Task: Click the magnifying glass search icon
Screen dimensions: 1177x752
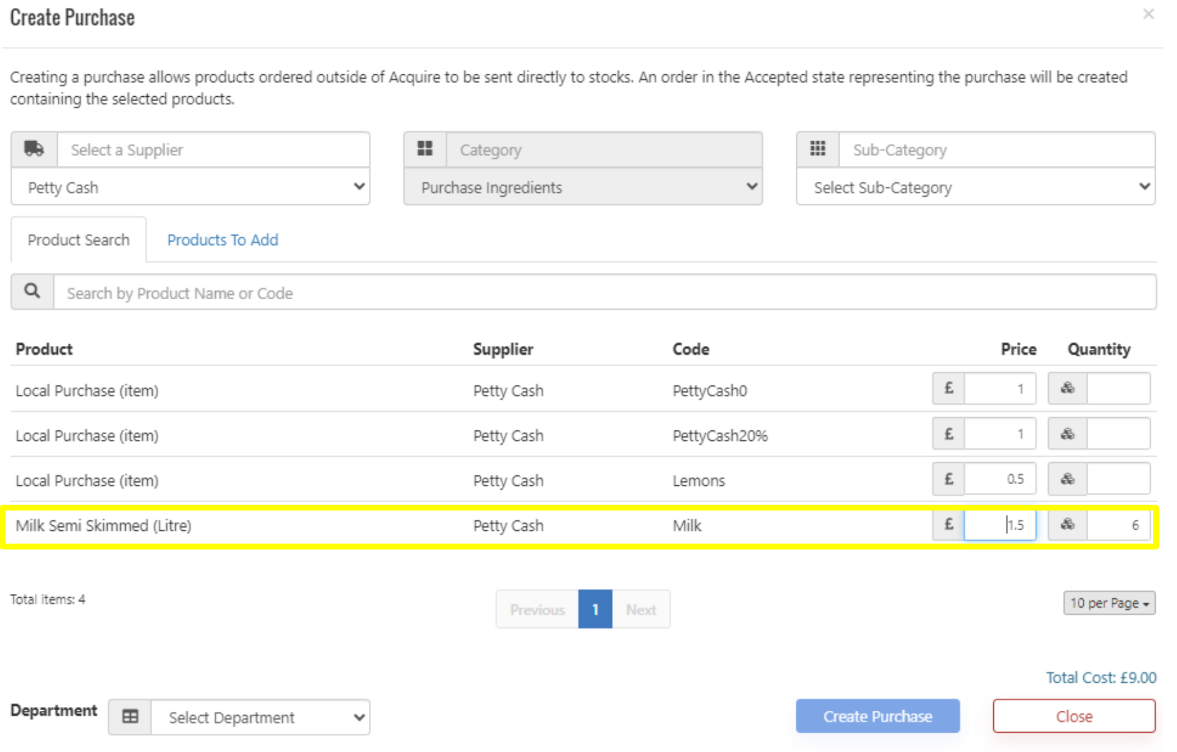Action: coord(32,292)
